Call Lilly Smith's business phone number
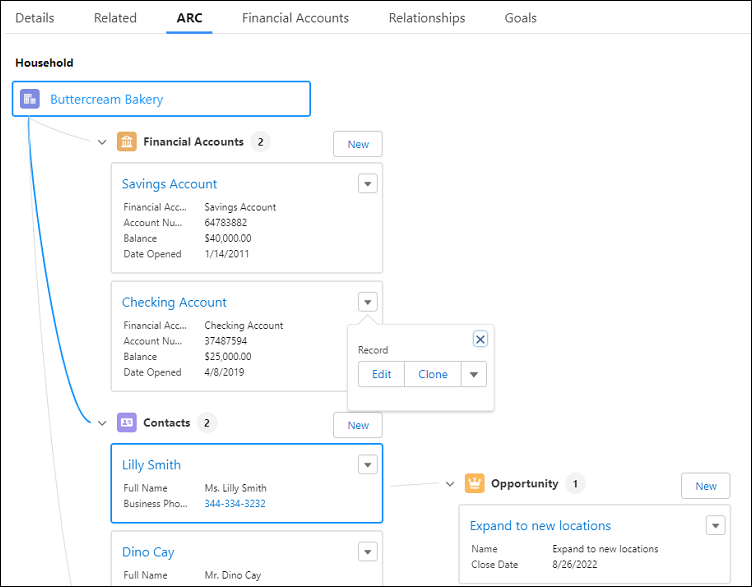The height and width of the screenshot is (587, 752). click(x=235, y=504)
